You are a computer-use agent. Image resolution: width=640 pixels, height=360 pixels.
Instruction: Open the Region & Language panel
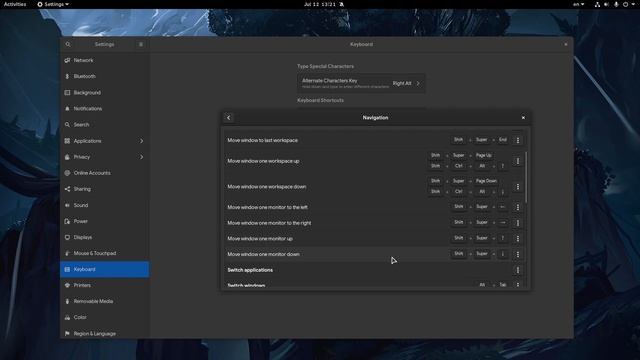click(104, 333)
